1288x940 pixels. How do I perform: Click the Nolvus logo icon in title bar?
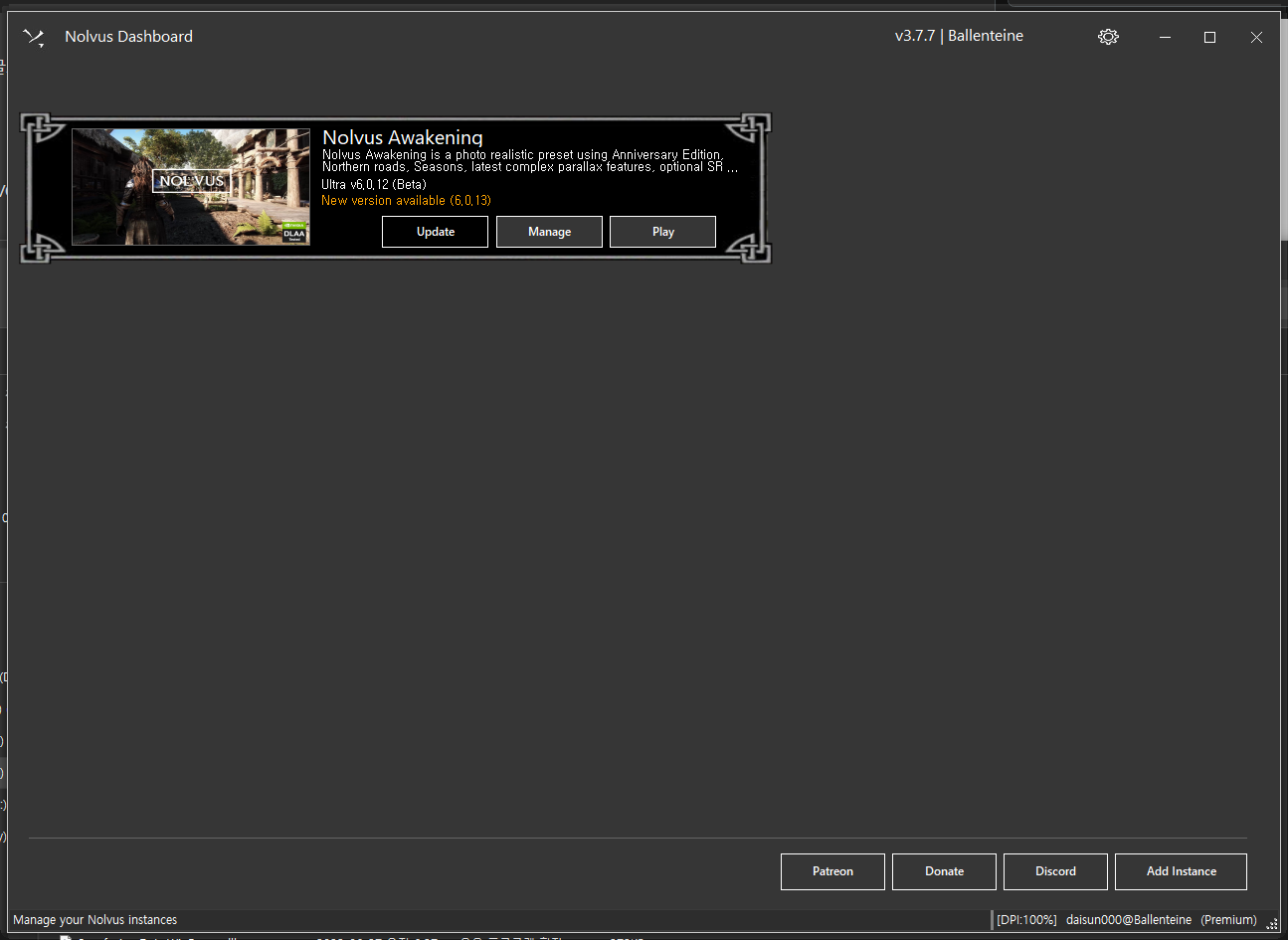pos(34,38)
